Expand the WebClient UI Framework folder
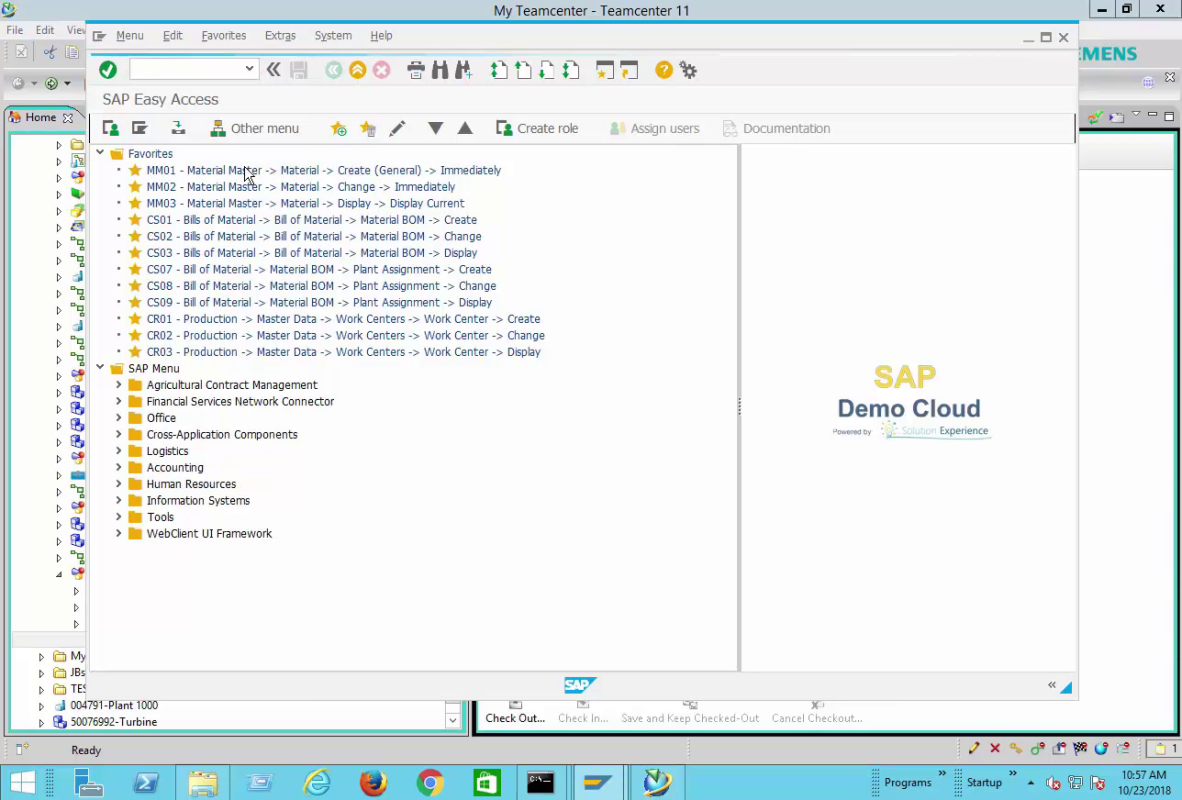1182x800 pixels. point(118,534)
